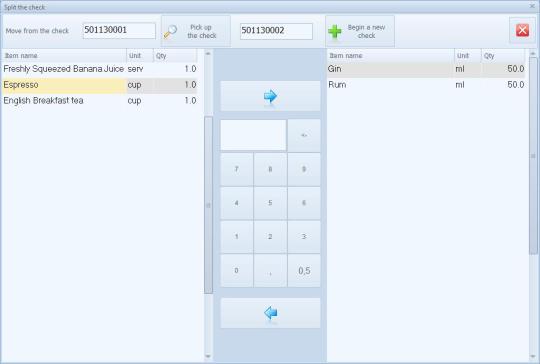Tap keypad digit 6
540x364 pixels.
(x=304, y=203)
